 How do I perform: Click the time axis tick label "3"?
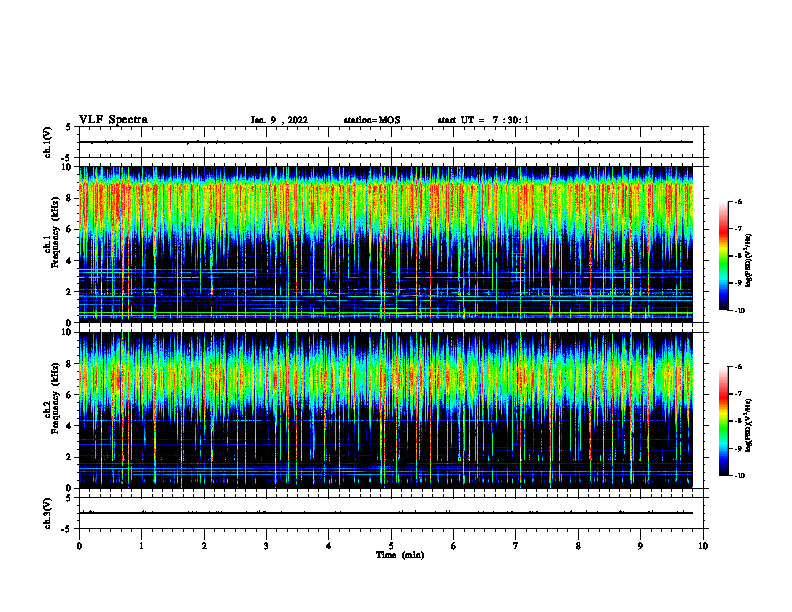tap(266, 546)
